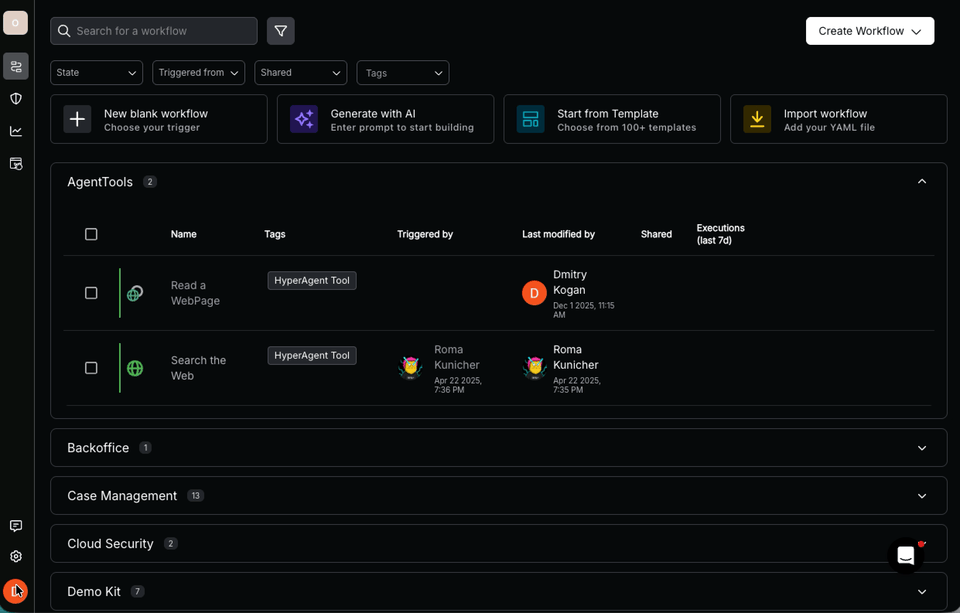Select the Generate with AI card

385,119
